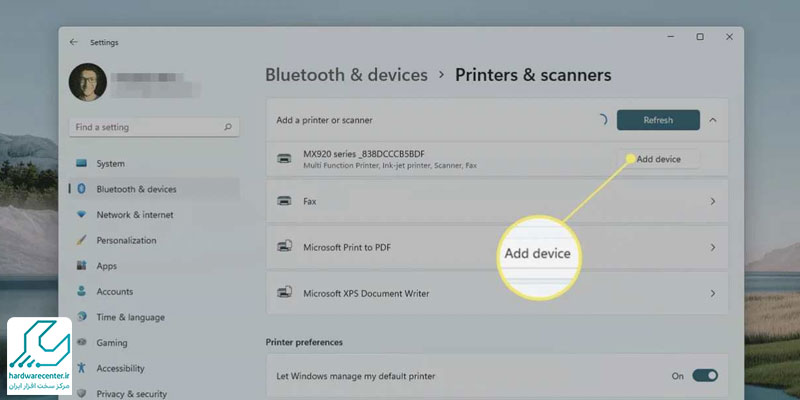This screenshot has width=800, height=400.
Task: Click the System icon in sidebar
Action: click(81, 164)
